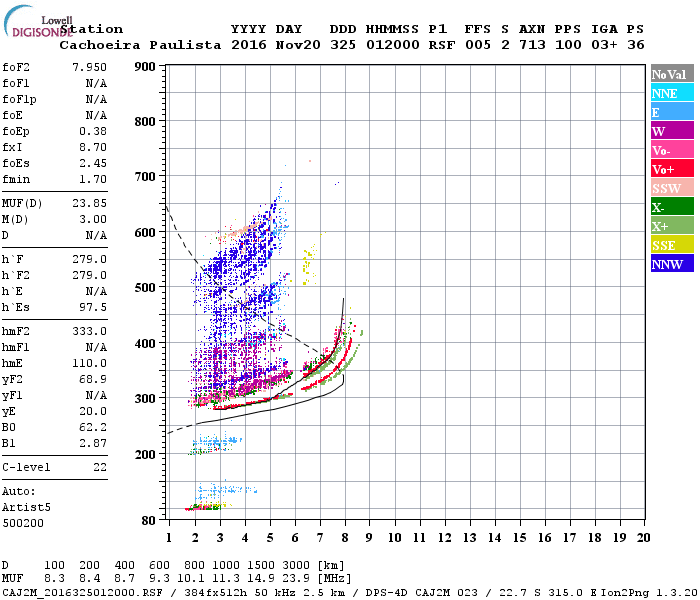
Task: Click the 8 MHz frequency axis label
Action: (x=345, y=538)
